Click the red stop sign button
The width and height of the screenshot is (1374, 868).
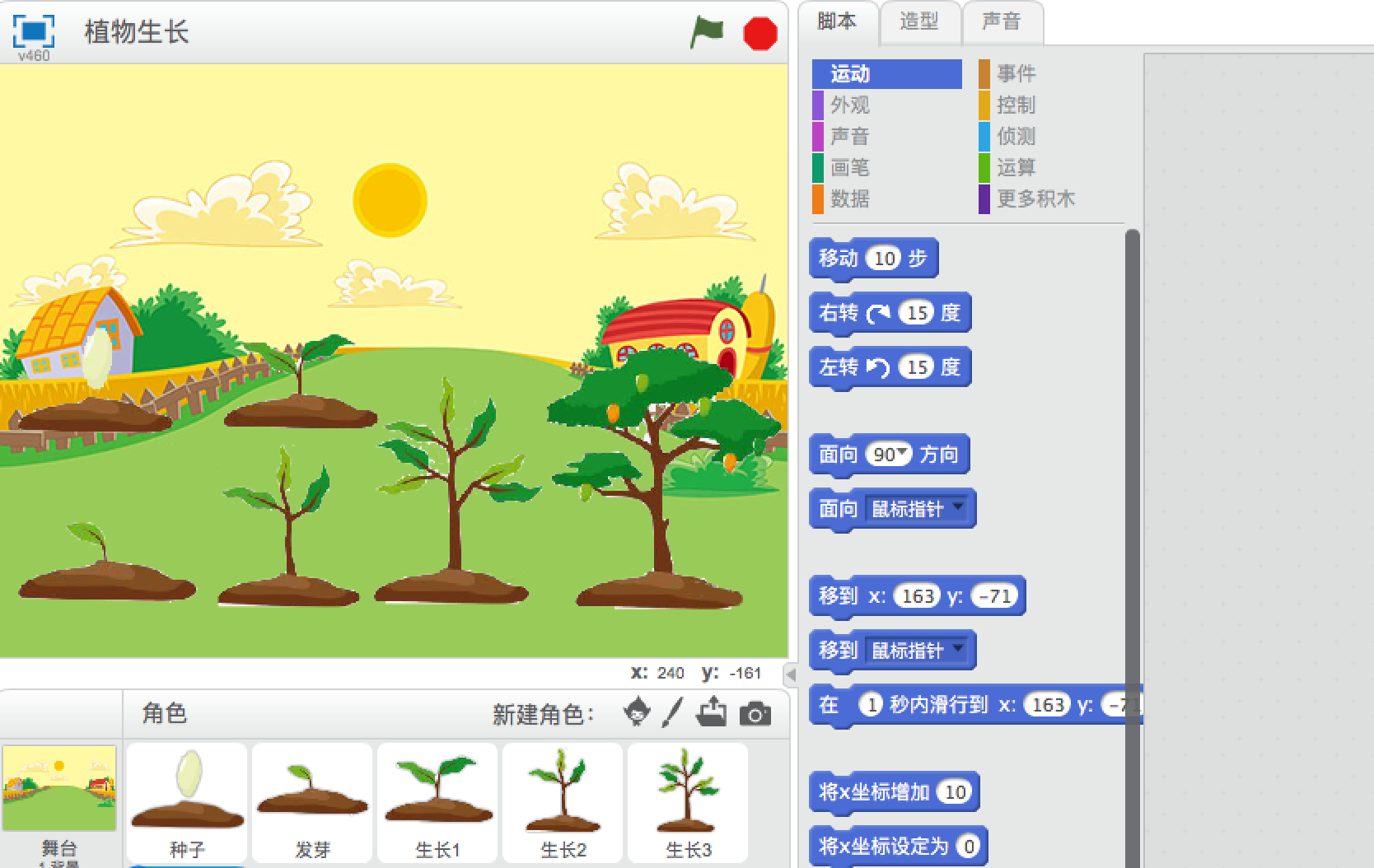759,34
